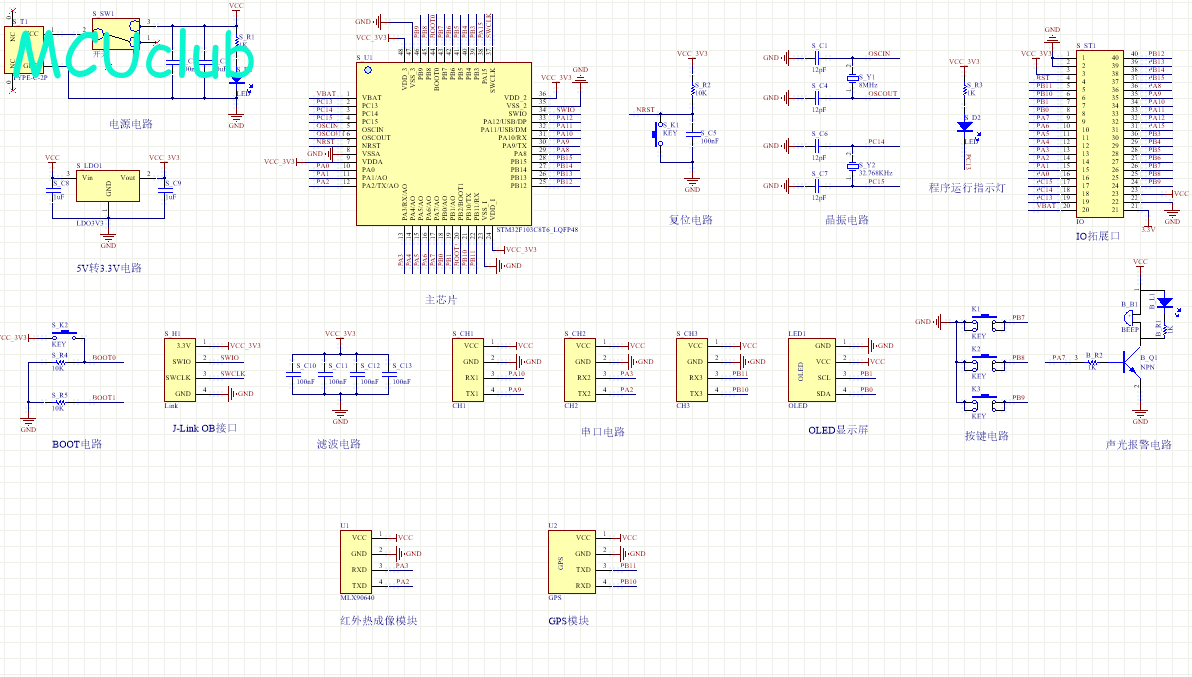Click the NRST net label in reset circuit
Image resolution: width=1192 pixels, height=677 pixels.
point(645,109)
